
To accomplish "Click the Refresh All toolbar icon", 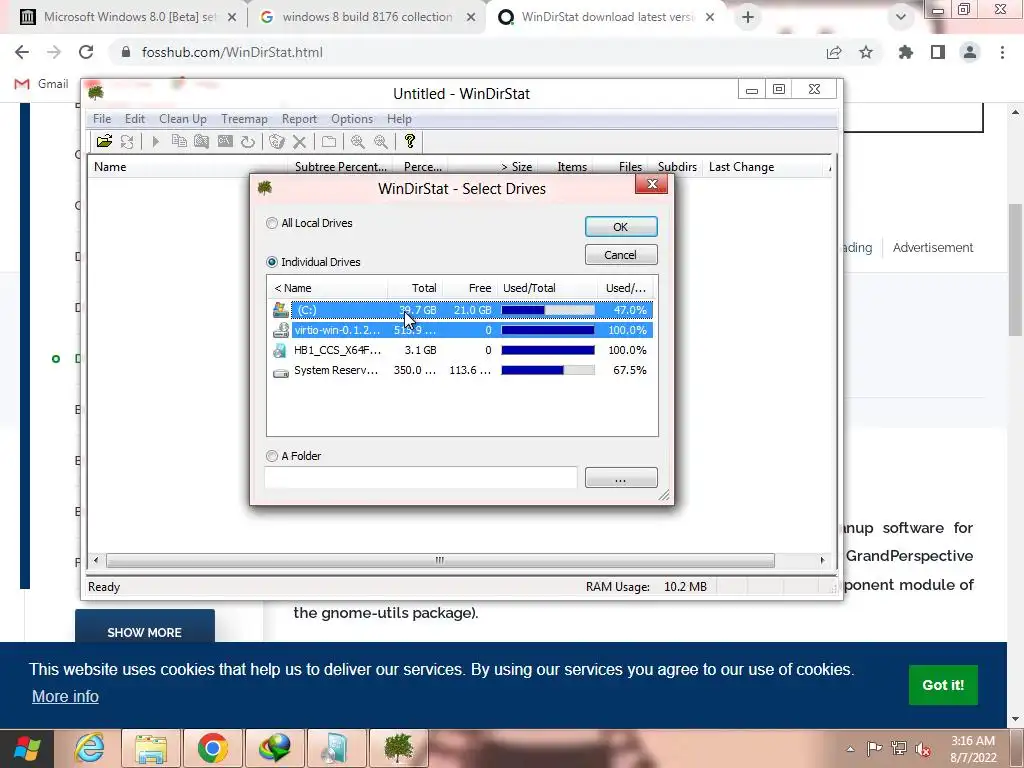I will (127, 141).
